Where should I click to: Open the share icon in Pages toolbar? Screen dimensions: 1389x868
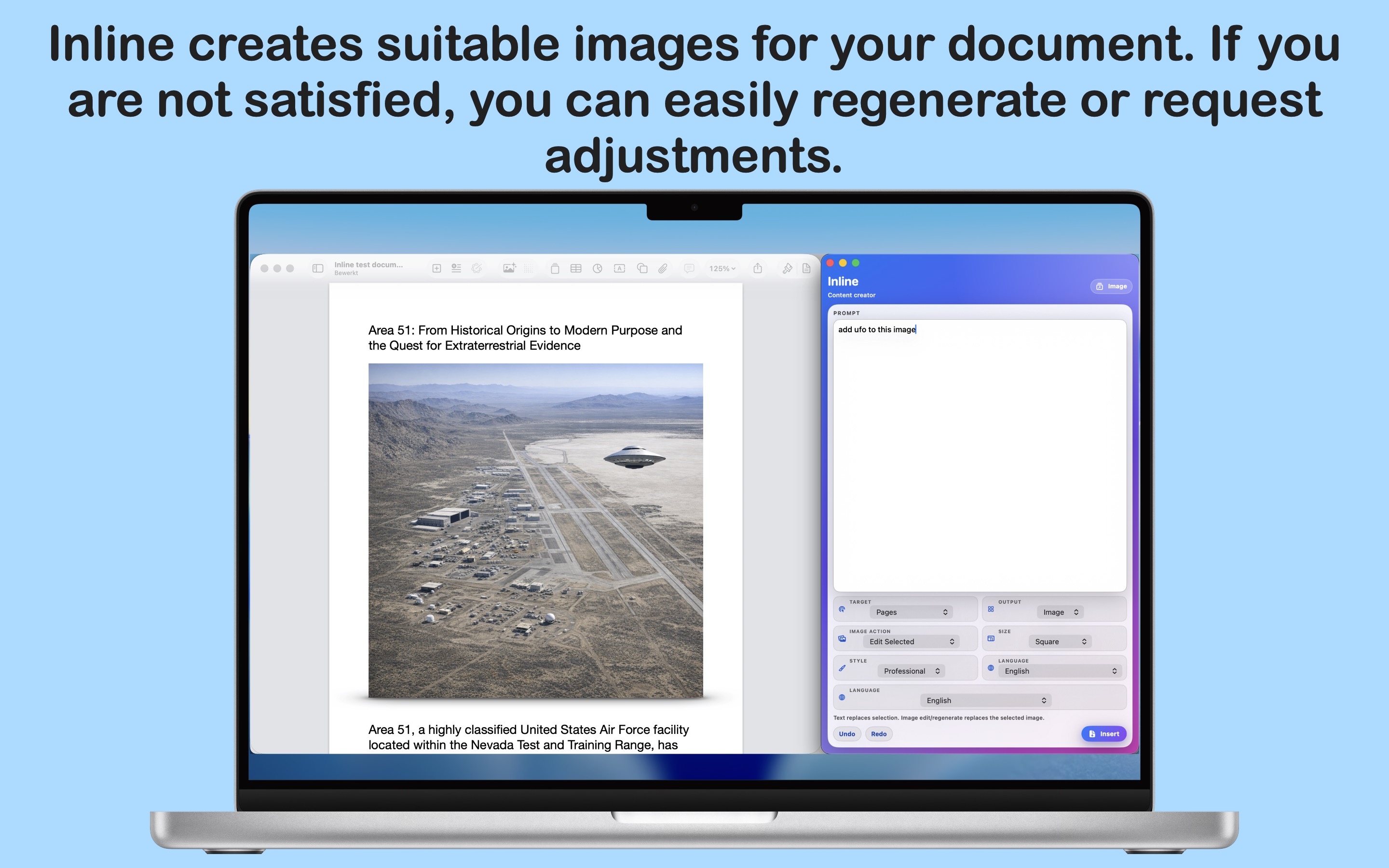758,268
